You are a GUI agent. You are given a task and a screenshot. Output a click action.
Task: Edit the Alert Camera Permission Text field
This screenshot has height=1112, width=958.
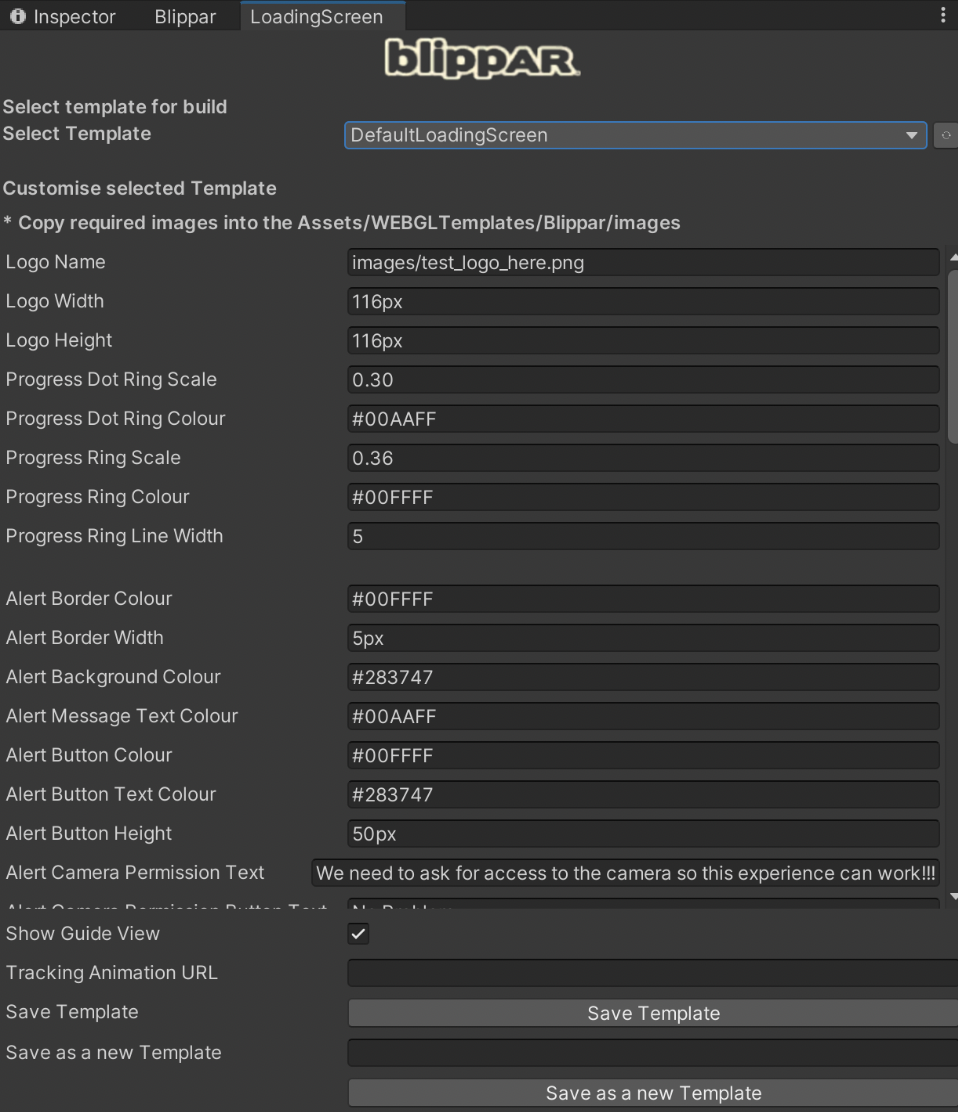626,873
